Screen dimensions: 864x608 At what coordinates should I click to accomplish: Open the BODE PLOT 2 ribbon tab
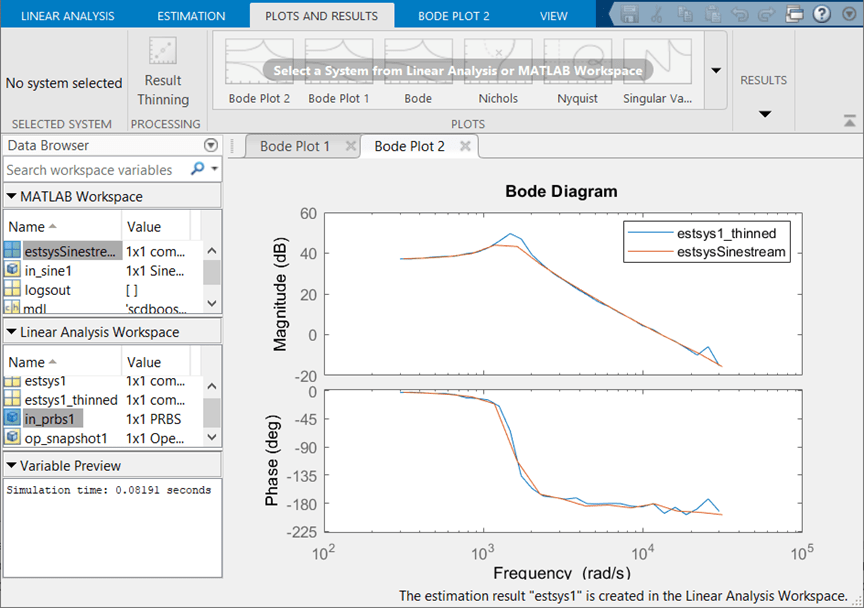point(453,16)
